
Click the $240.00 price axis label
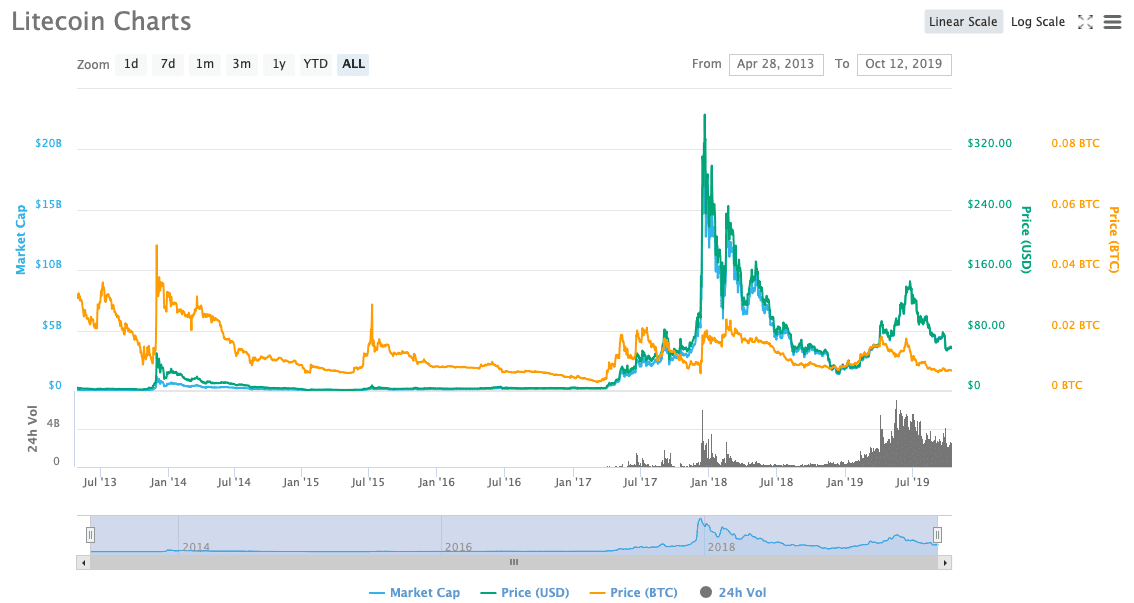pyautogui.click(x=989, y=204)
